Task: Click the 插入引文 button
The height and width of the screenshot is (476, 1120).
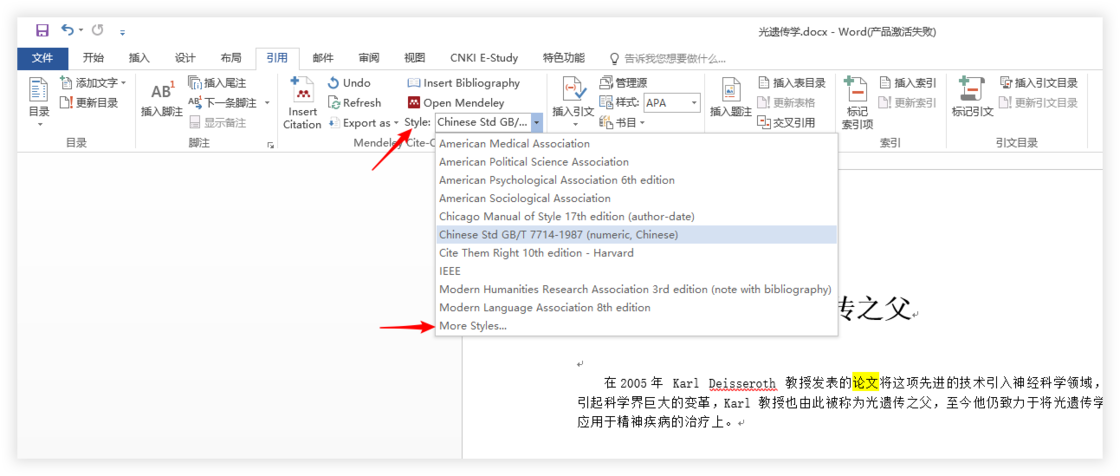Action: click(x=573, y=101)
